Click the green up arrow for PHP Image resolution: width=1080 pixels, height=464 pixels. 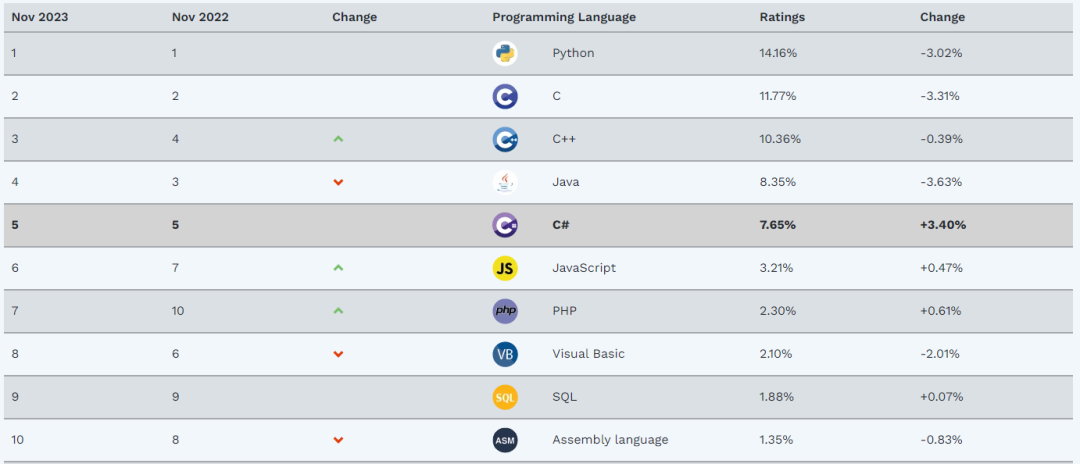(338, 311)
